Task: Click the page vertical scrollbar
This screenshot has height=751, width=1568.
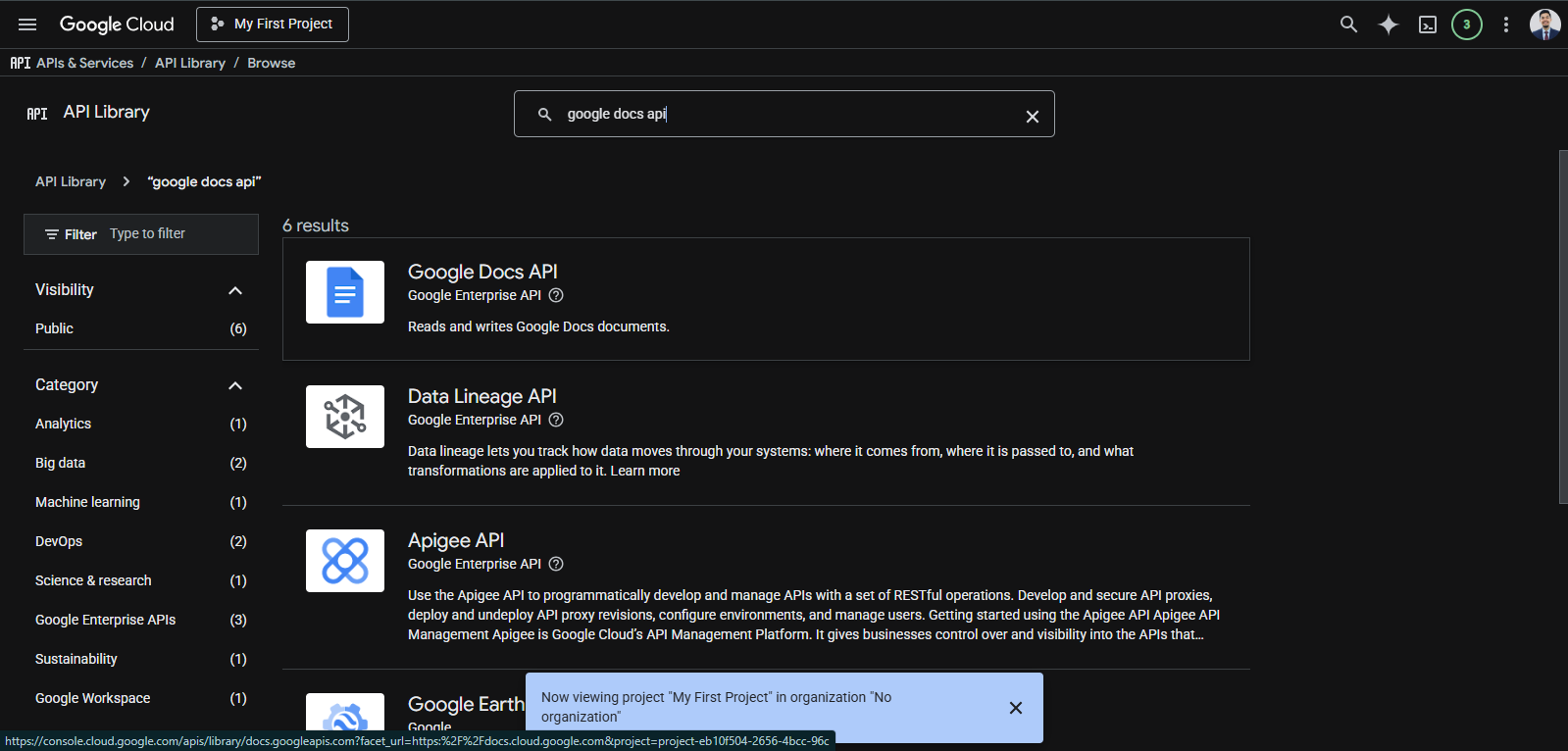Action: (x=1563, y=326)
